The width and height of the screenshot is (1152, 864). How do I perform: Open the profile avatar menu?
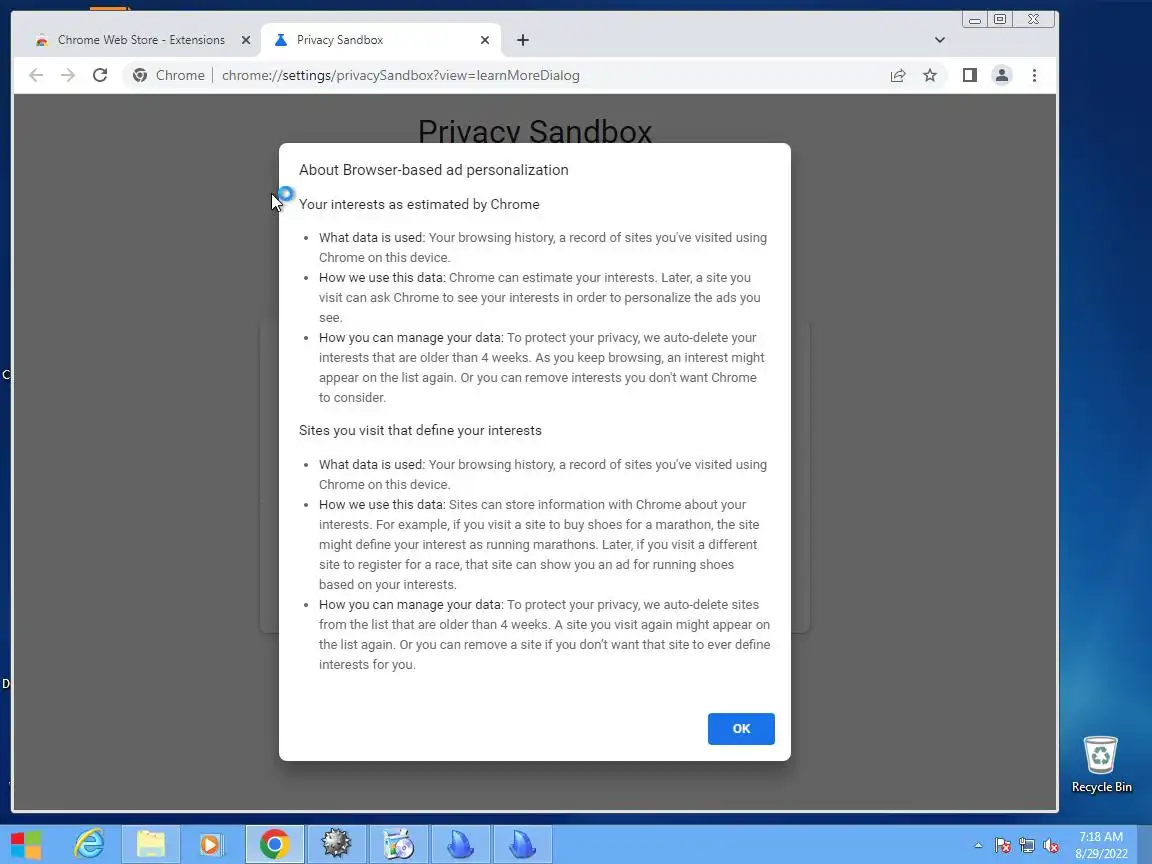[1001, 75]
